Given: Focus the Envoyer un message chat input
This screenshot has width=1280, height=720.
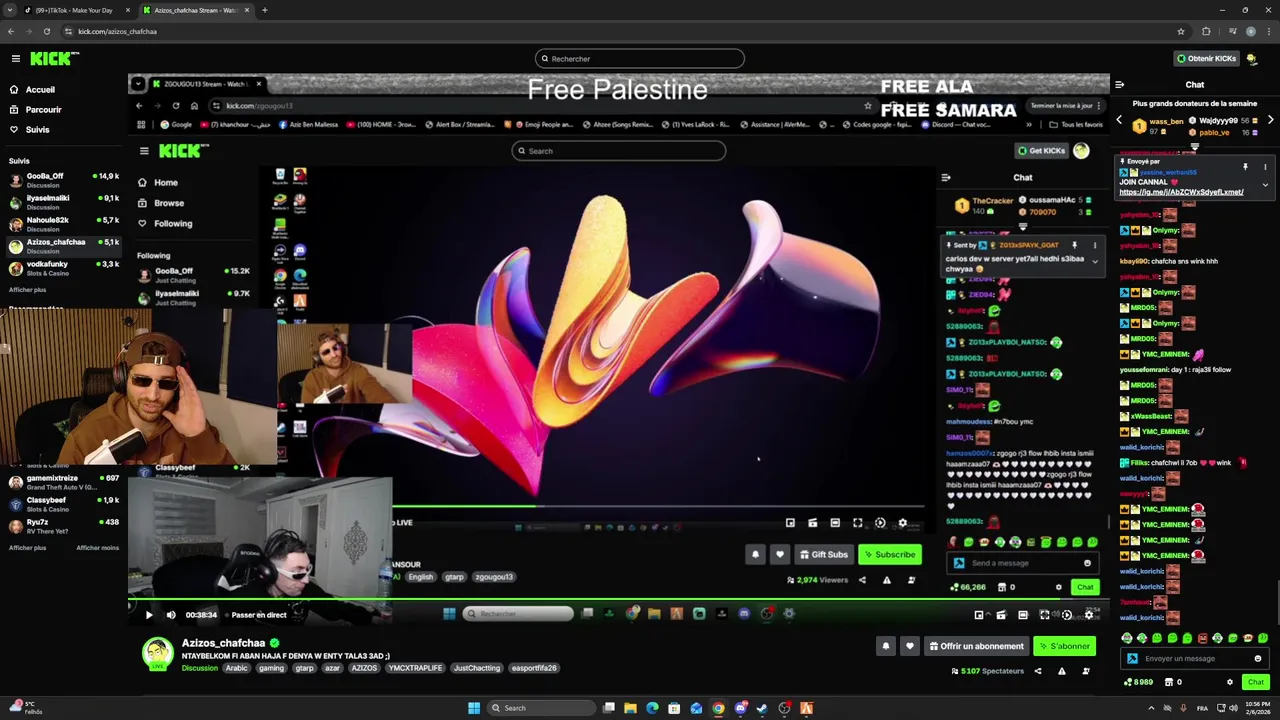Looking at the screenshot, I should pos(1195,659).
